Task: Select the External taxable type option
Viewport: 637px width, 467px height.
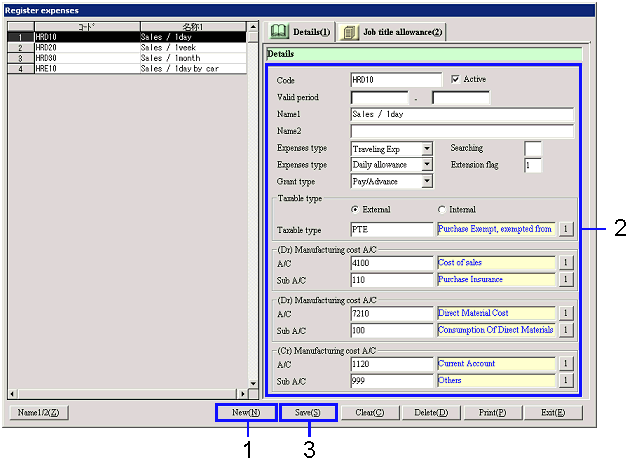Action: click(355, 209)
